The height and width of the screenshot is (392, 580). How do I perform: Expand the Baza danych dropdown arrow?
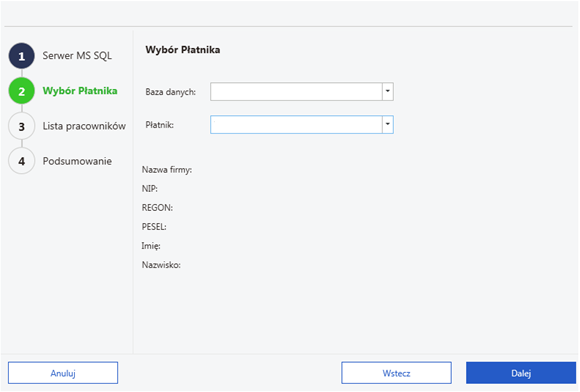point(388,91)
